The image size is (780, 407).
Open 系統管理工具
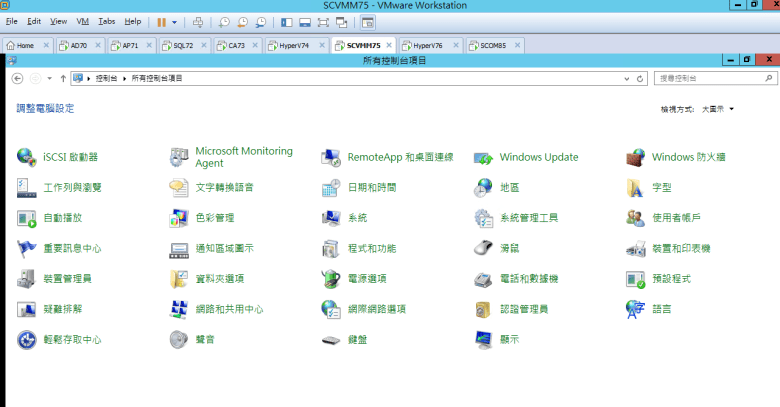(528, 218)
